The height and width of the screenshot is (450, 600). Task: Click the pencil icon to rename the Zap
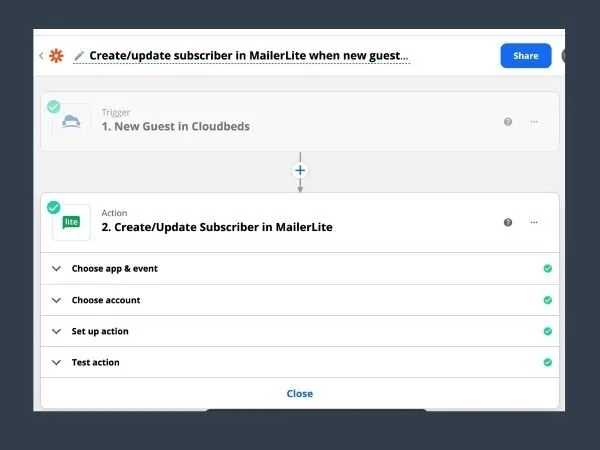[79, 56]
